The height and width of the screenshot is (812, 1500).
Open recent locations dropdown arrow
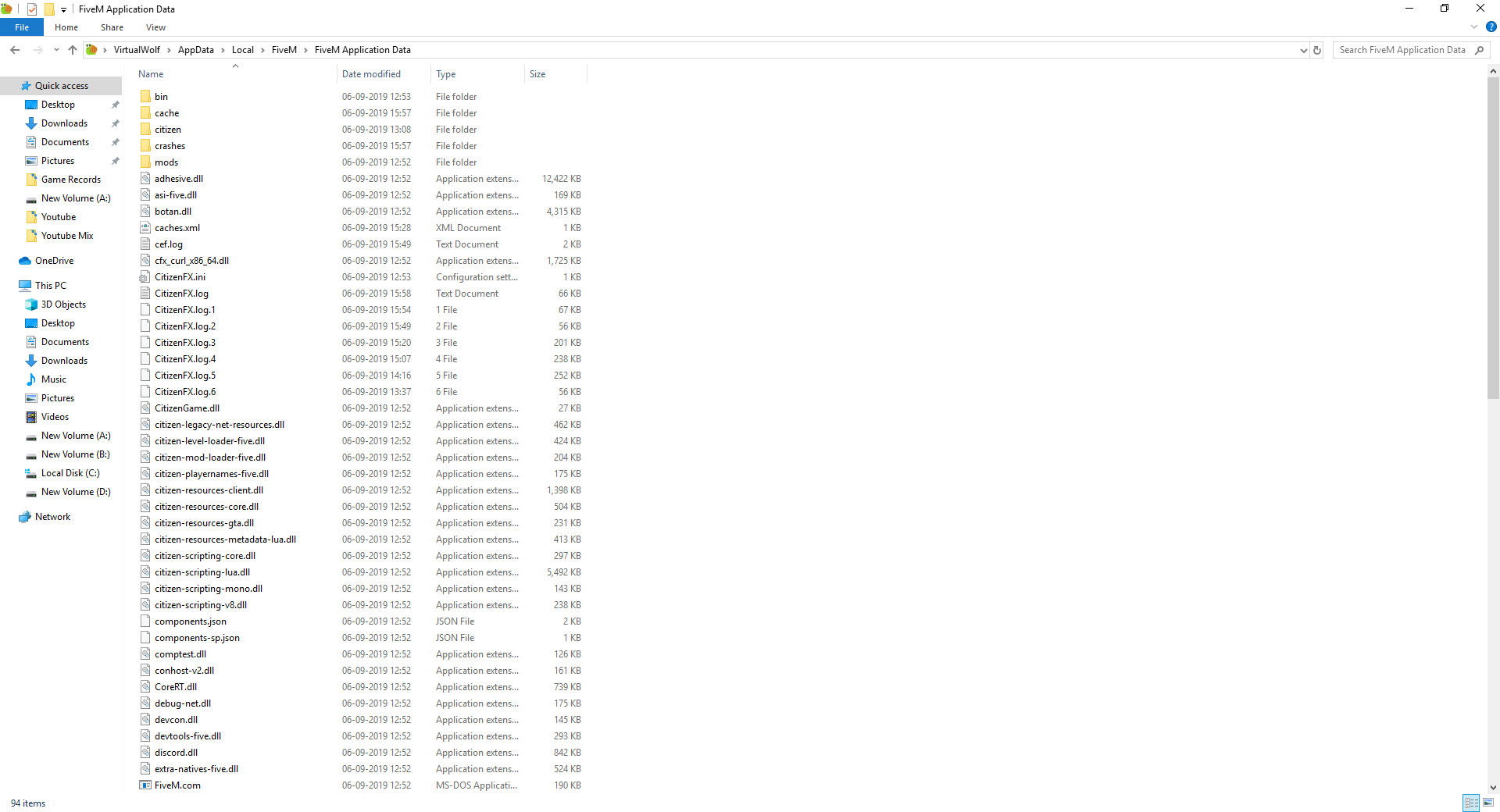tap(56, 50)
